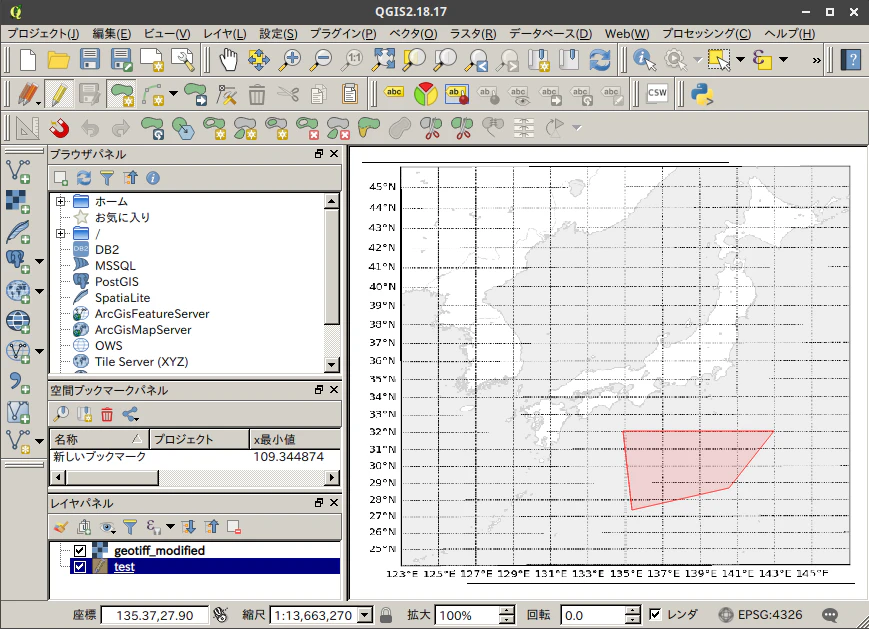The height and width of the screenshot is (629, 869).
Task: Open the Python console
Action: pos(702,94)
